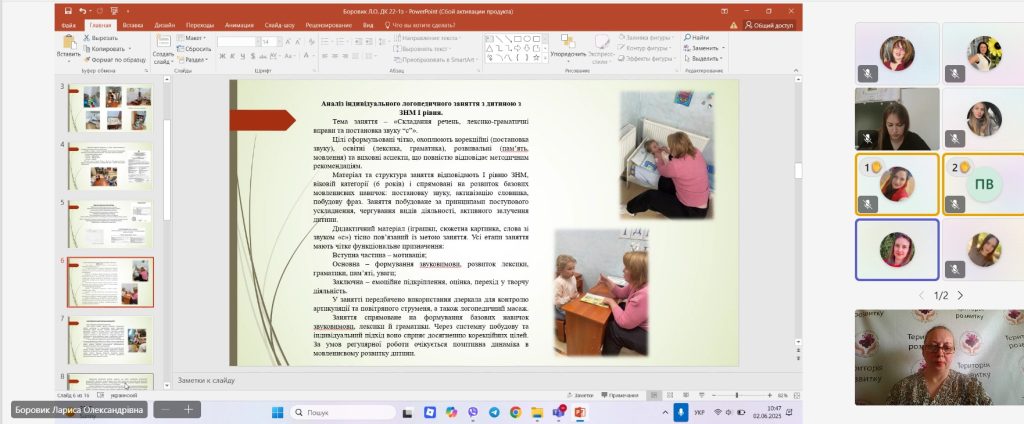The image size is (1024, 424).
Task: Toggle italic formatting К
Action: (232, 57)
